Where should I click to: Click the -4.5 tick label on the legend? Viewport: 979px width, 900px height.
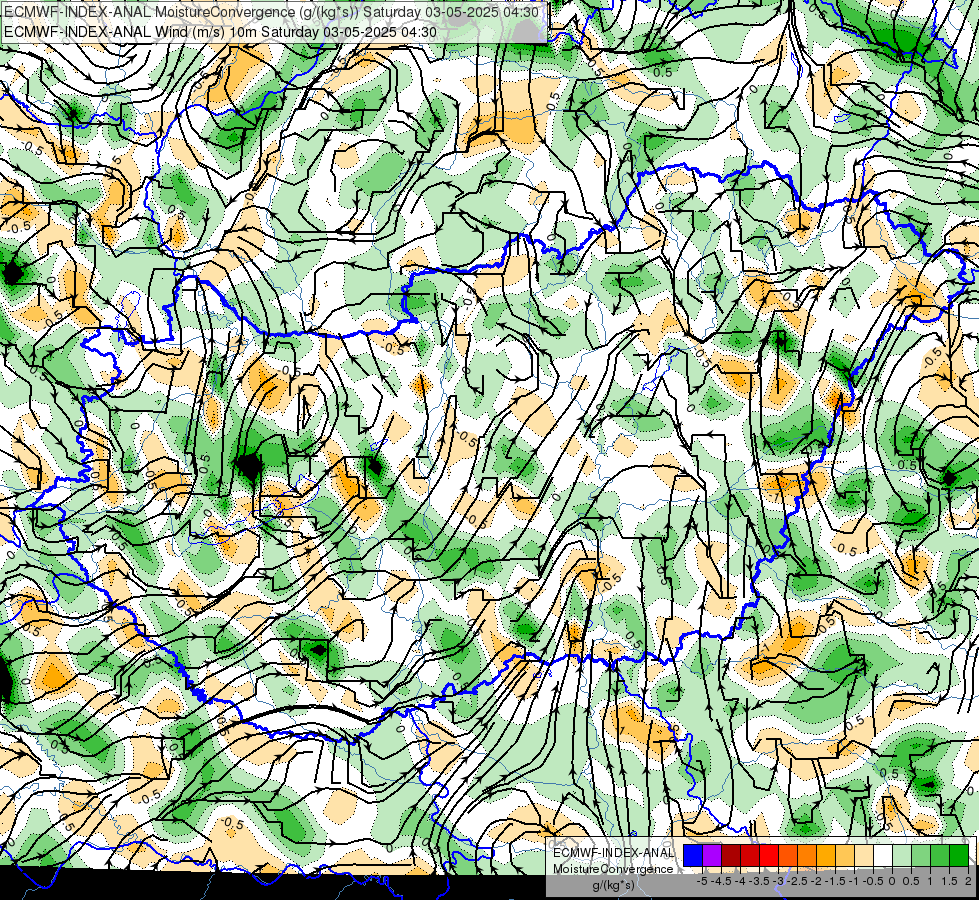coord(721,881)
